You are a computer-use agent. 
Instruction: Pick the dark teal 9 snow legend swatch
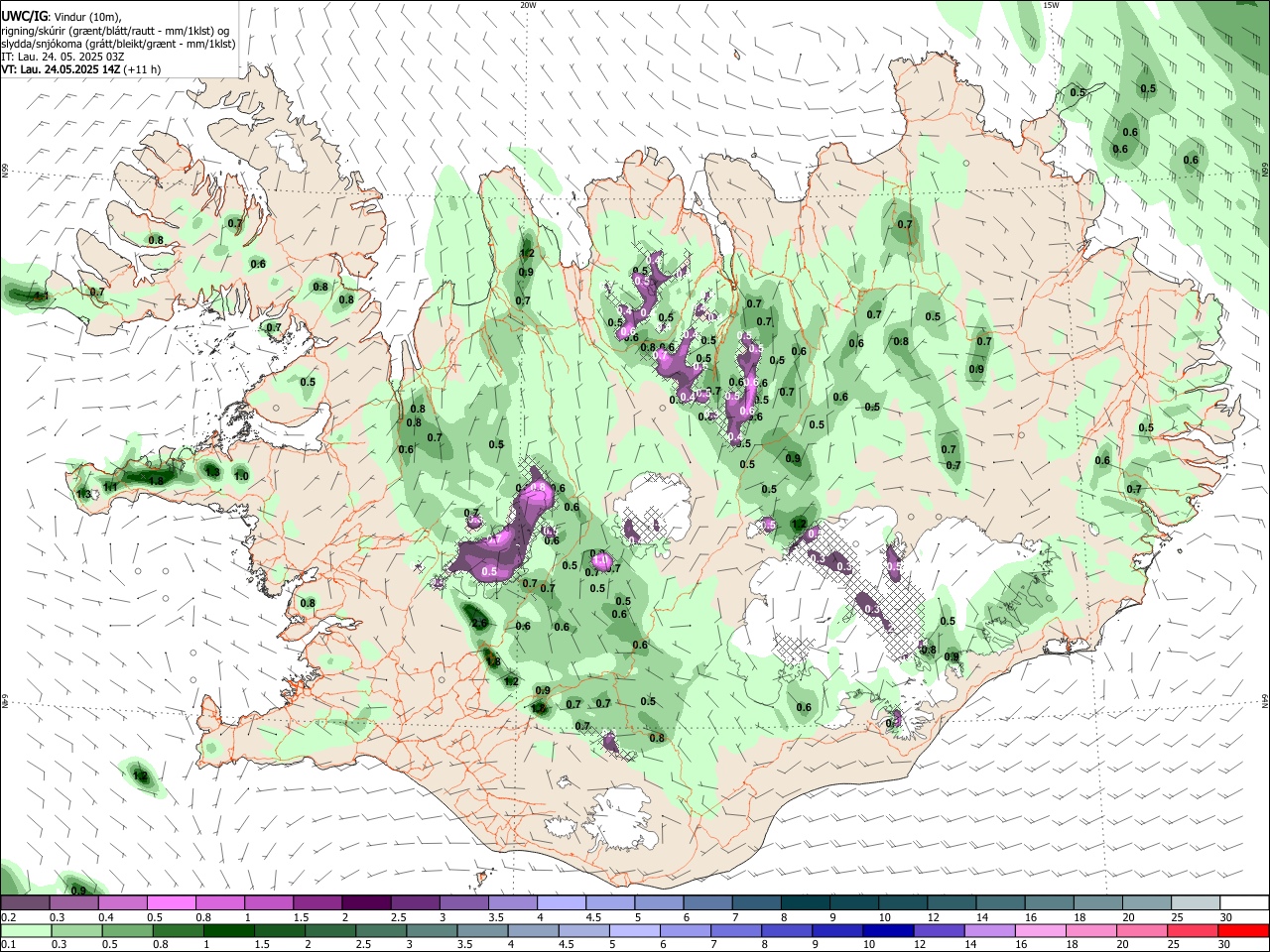(x=854, y=902)
